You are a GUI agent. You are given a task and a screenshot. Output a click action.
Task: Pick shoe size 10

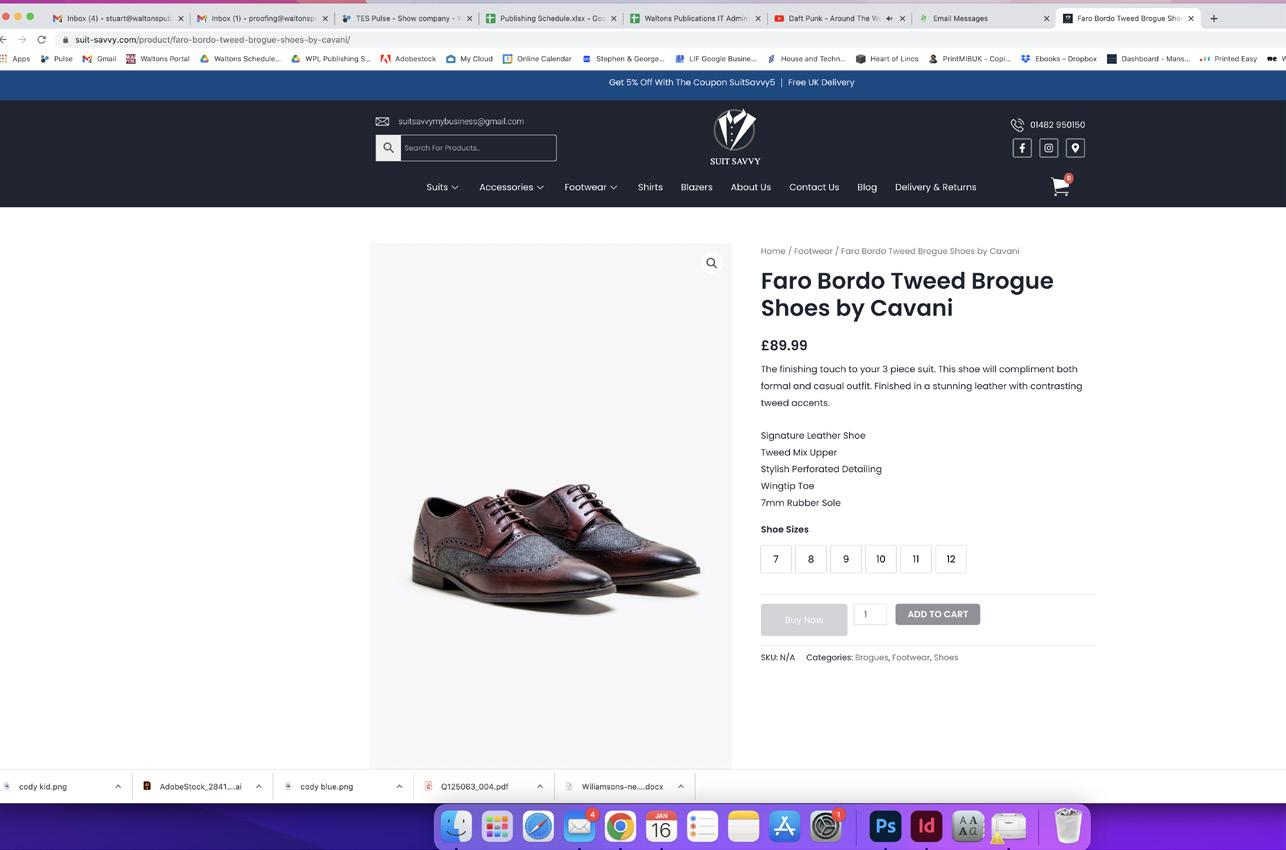(881, 559)
